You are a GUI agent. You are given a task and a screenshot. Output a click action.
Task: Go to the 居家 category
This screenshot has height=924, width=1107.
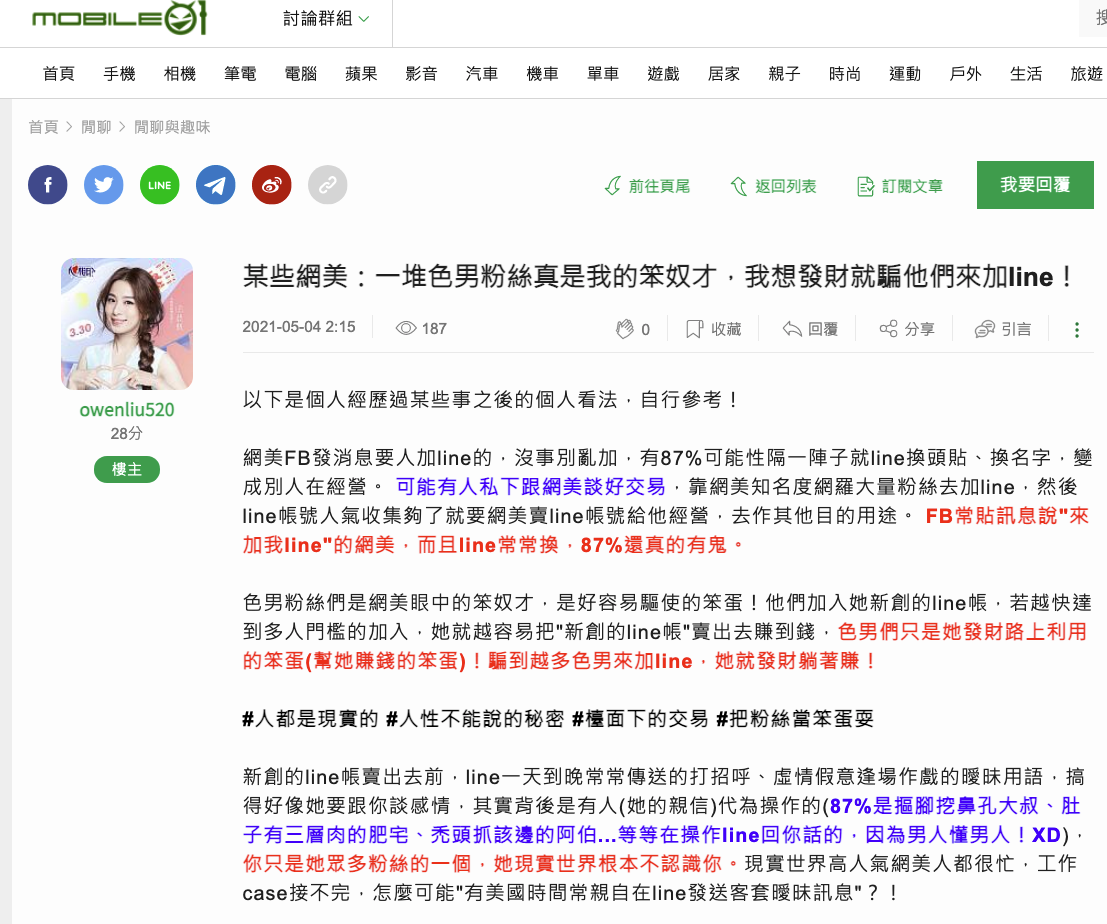click(724, 73)
